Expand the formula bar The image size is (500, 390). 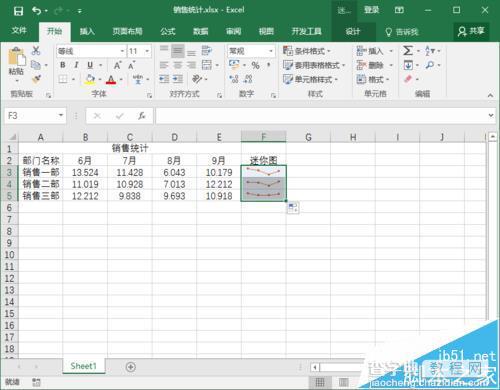click(x=491, y=115)
